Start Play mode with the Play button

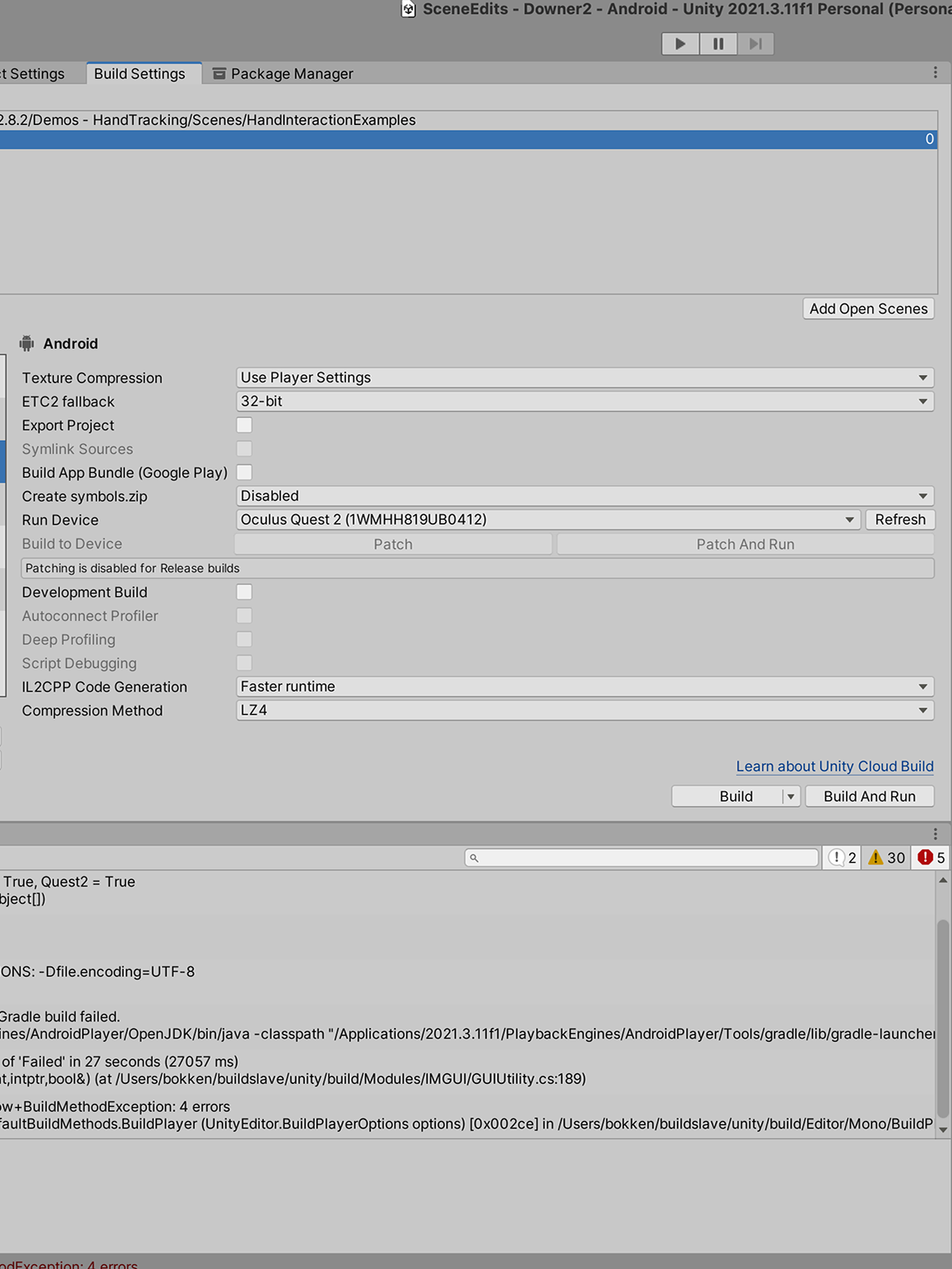tap(681, 44)
